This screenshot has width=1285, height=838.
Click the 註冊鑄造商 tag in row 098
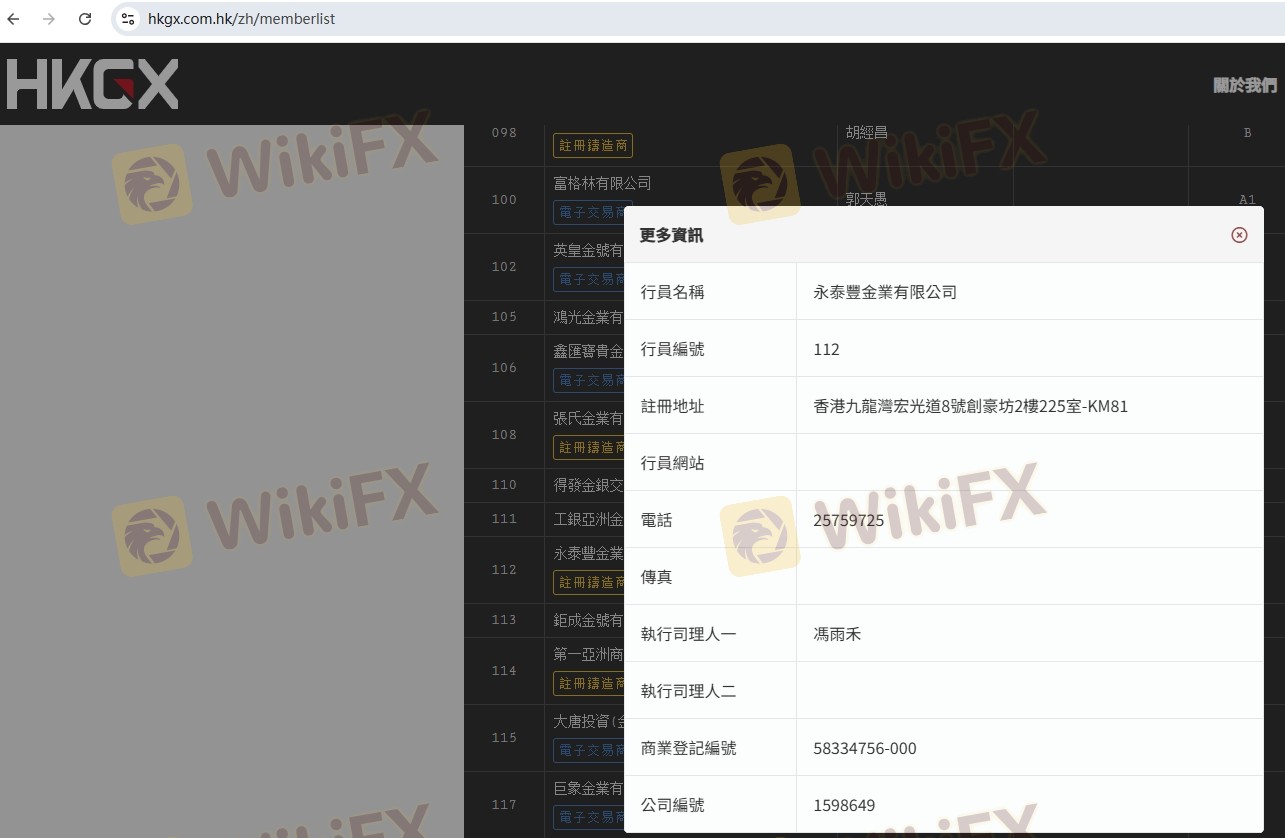(x=593, y=146)
